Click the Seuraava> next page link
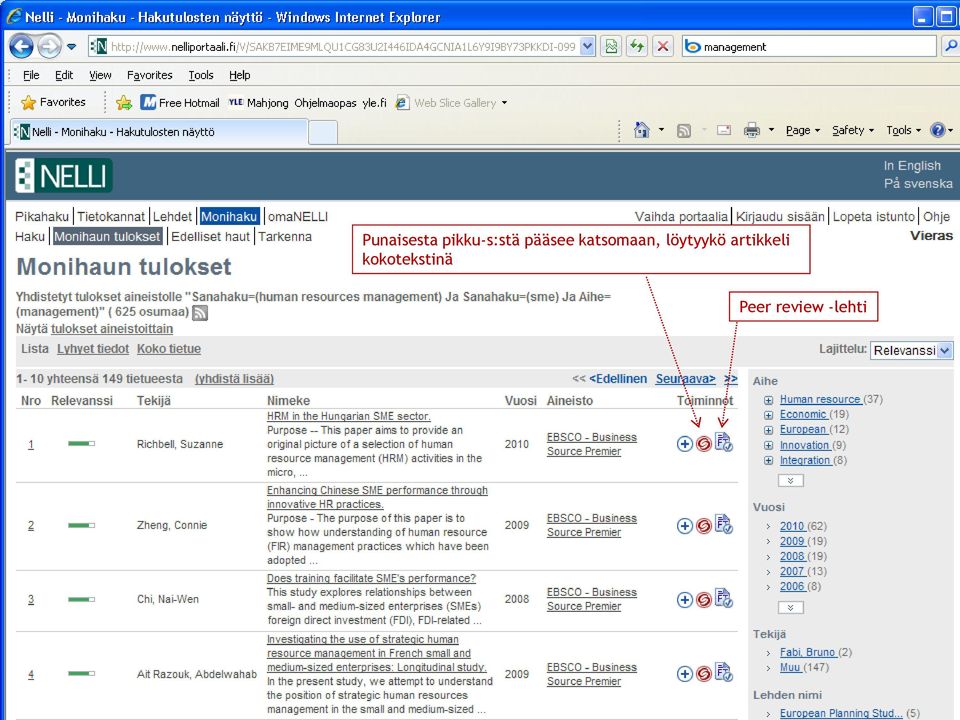The height and width of the screenshot is (720, 960). coord(685,379)
